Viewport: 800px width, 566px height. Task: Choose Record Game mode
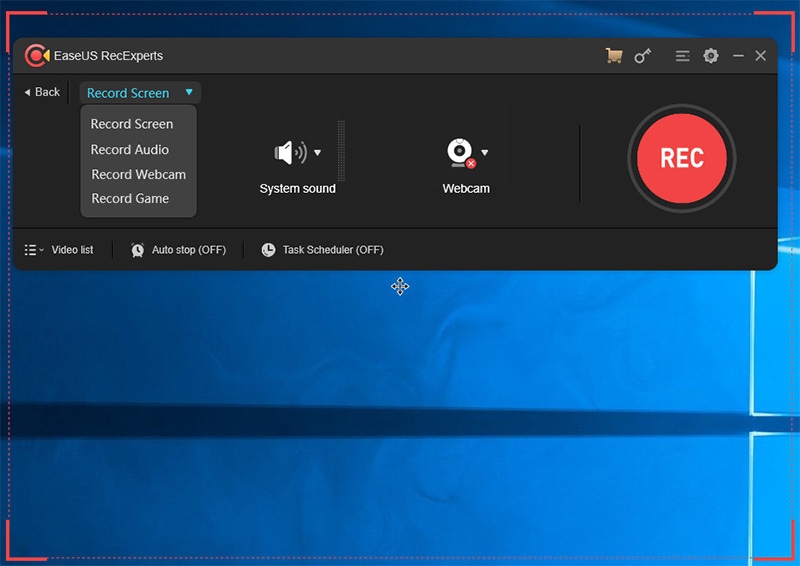[130, 199]
